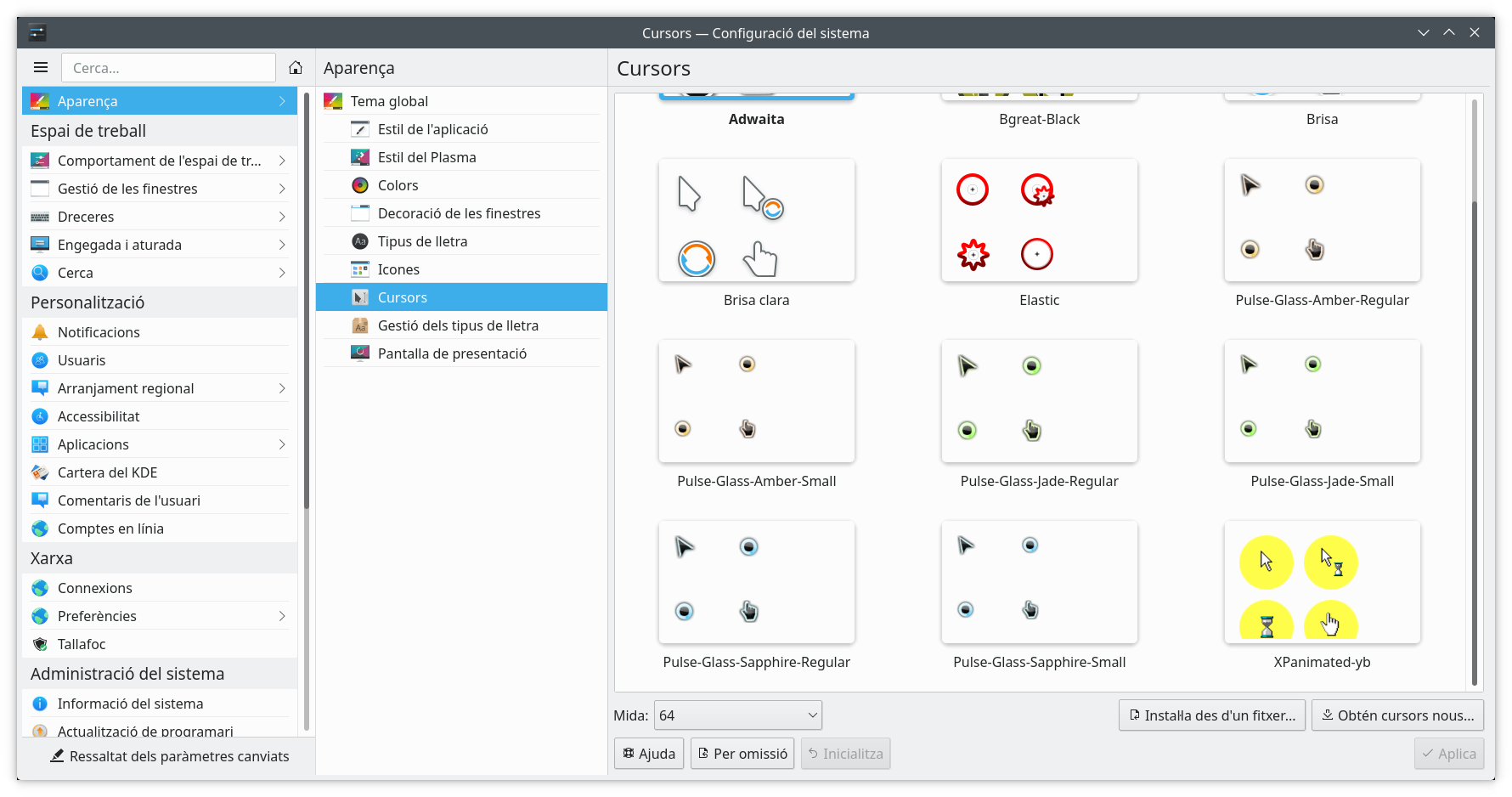Screen dimensions: 1512x797
Task: Click the Colors wheel icon
Action: click(x=360, y=185)
